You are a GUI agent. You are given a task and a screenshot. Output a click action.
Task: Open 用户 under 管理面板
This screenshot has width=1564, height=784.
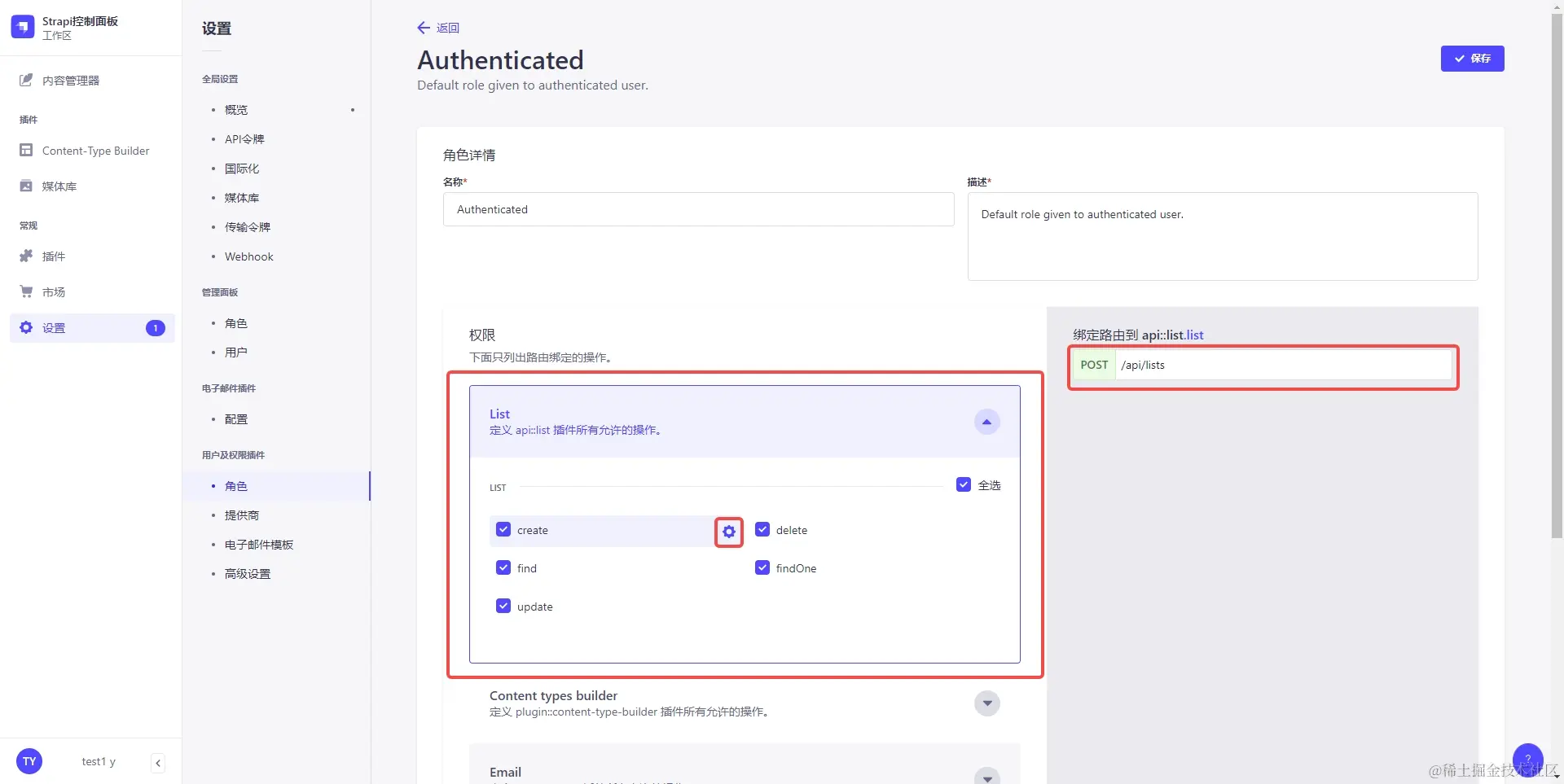coord(236,353)
